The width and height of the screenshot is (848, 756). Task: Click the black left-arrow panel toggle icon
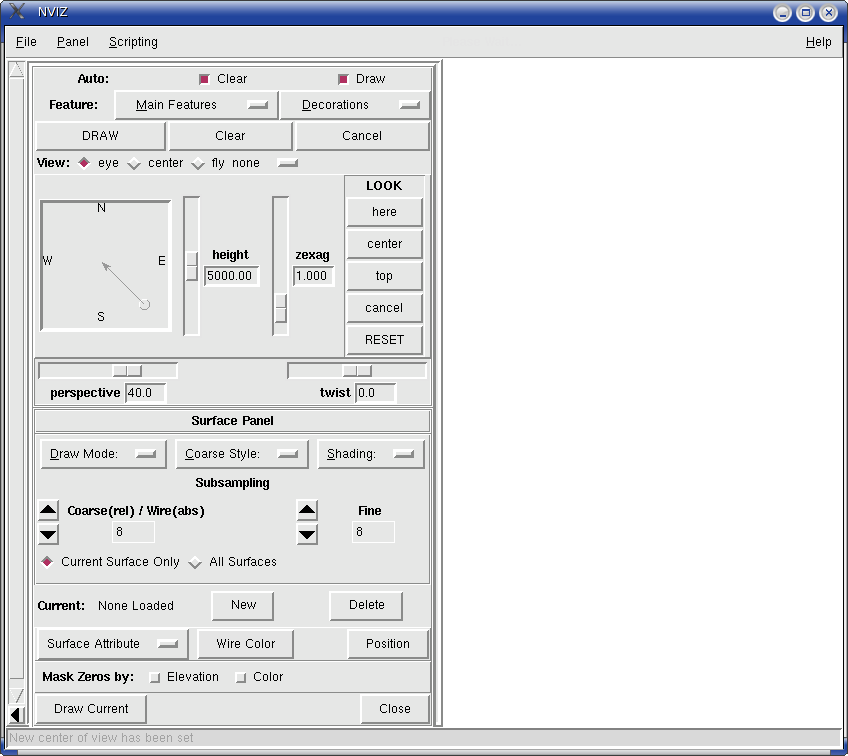[16, 715]
